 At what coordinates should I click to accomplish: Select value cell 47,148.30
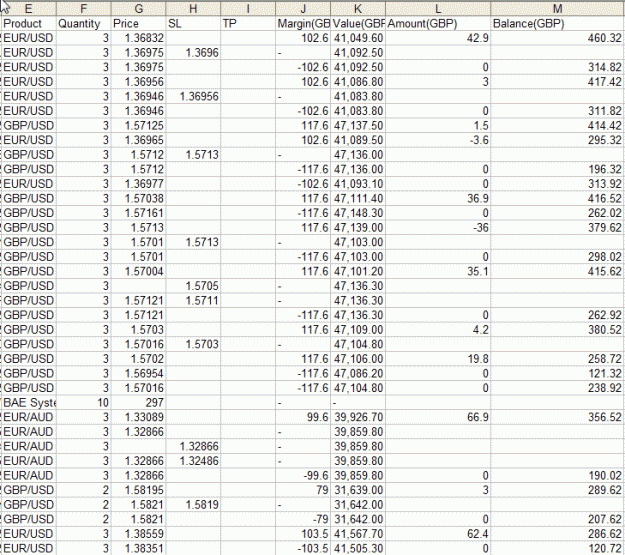[x=358, y=213]
